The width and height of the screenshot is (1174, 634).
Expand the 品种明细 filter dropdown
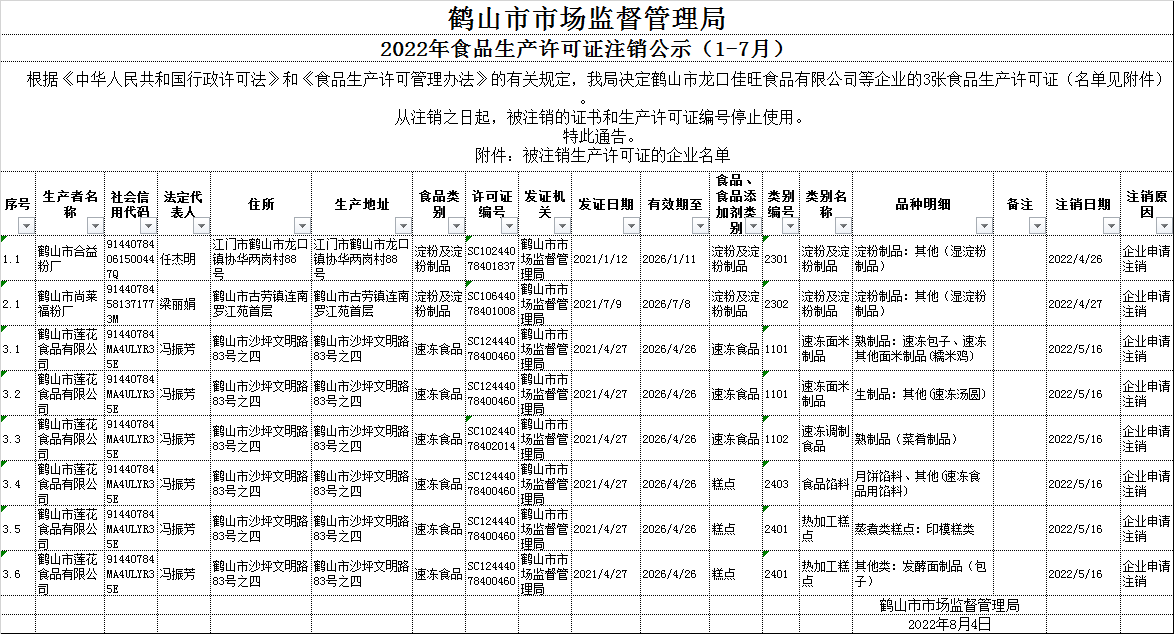pyautogui.click(x=984, y=227)
